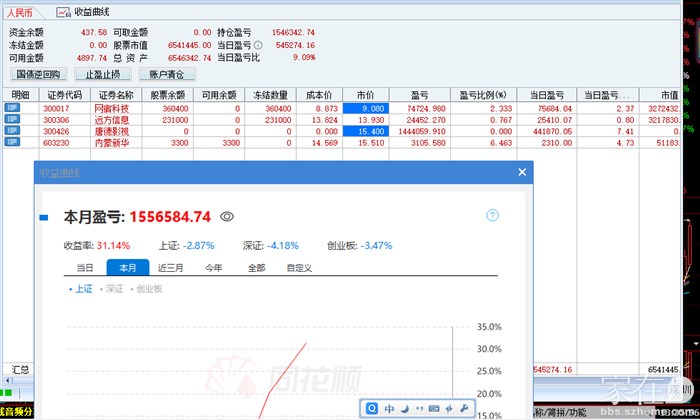Toggle the moon icon on IME toolbar
This screenshot has height=420, width=700.
tap(403, 408)
